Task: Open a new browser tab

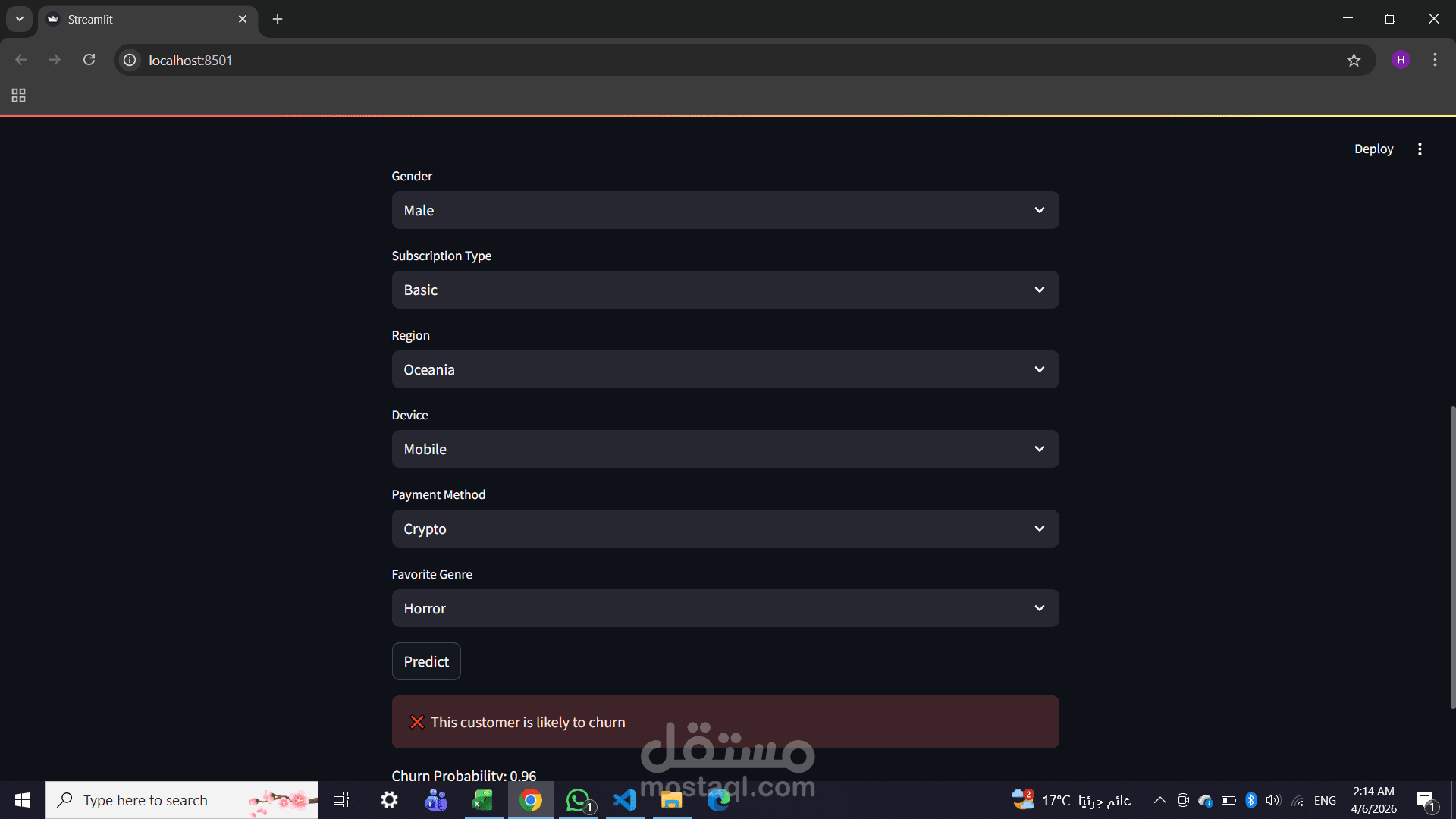Action: tap(278, 19)
